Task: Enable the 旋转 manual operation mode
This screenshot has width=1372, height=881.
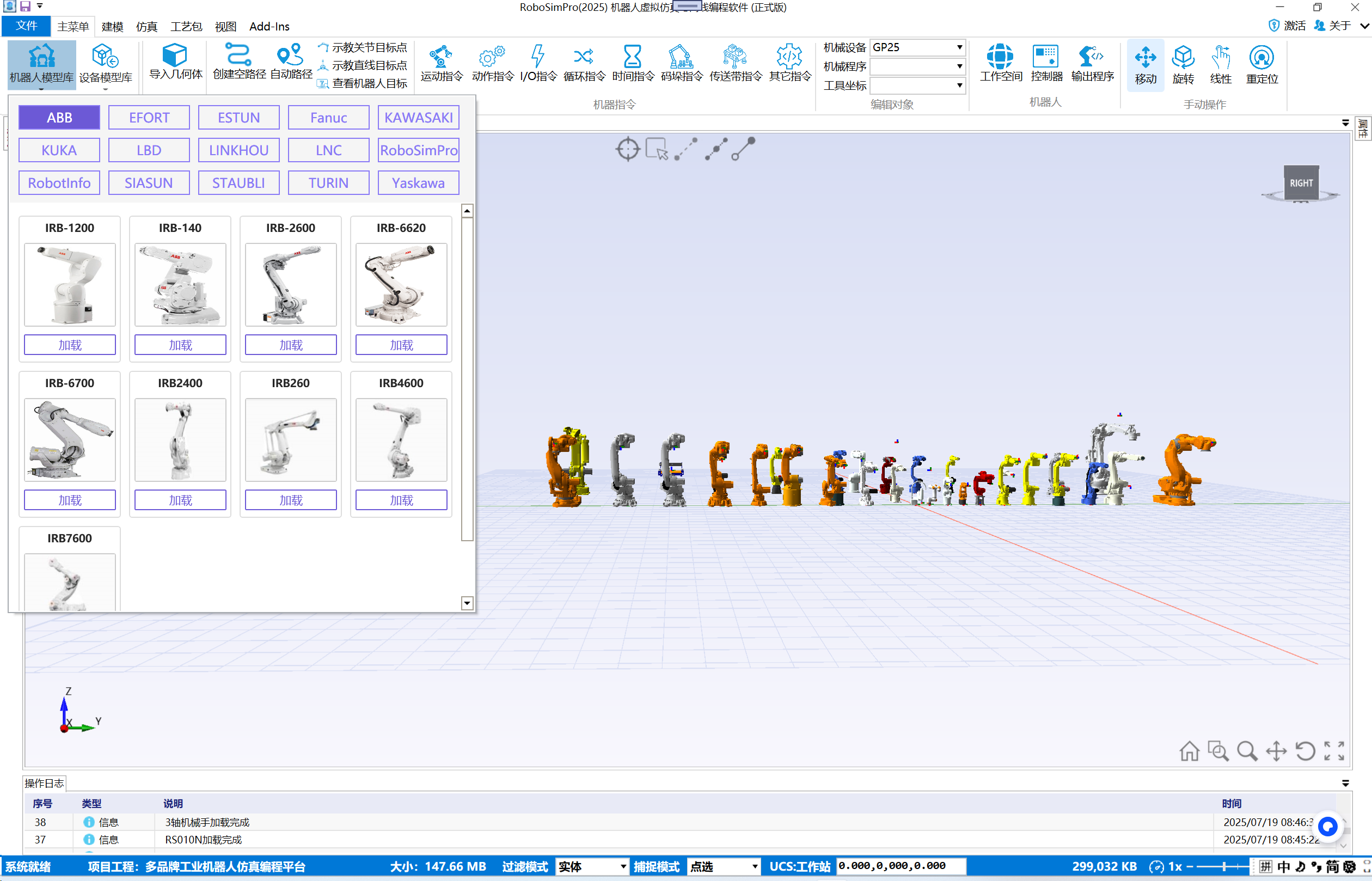Action: pos(1182,63)
